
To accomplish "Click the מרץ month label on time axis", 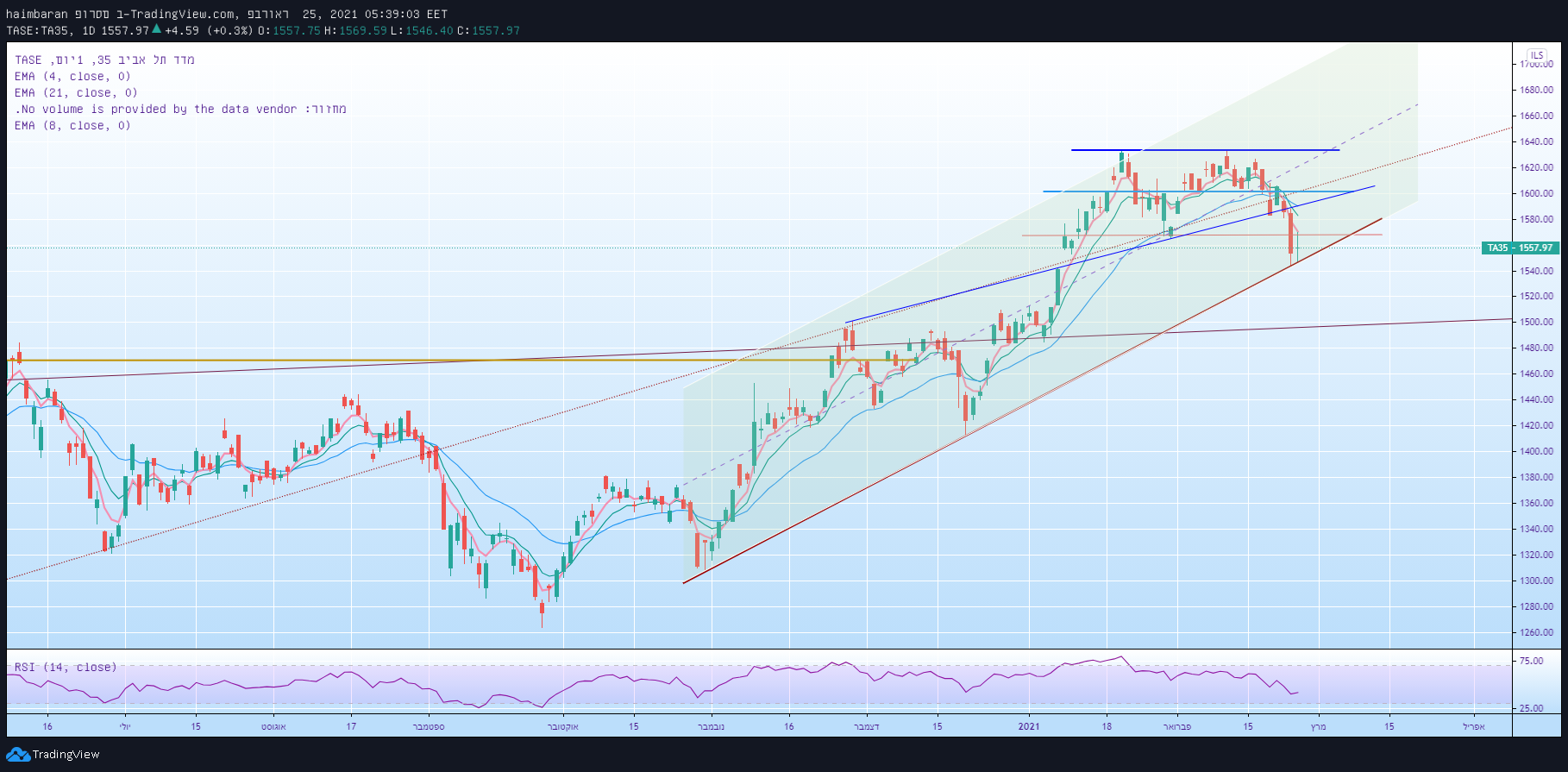I will click(x=1318, y=726).
